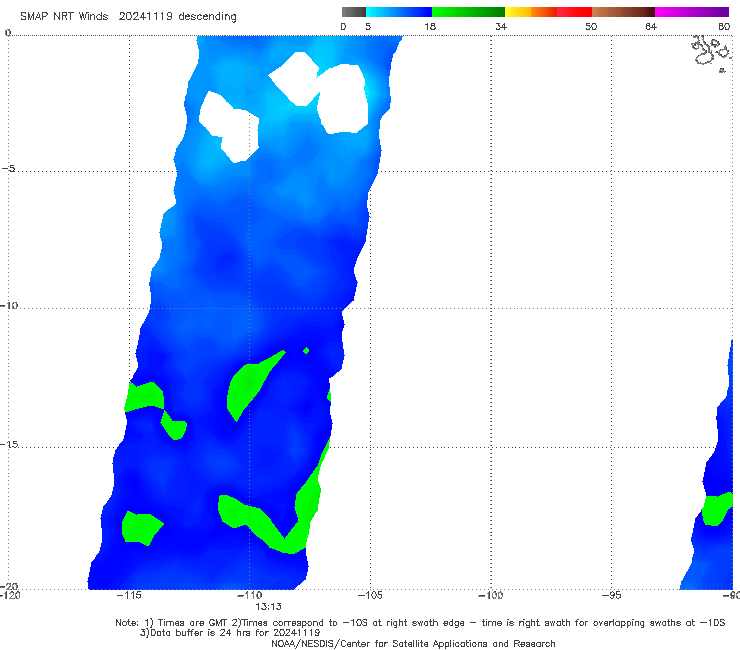This screenshot has height=650, width=740.
Task: Click the latitude axis label '-15'
Action: (9, 444)
